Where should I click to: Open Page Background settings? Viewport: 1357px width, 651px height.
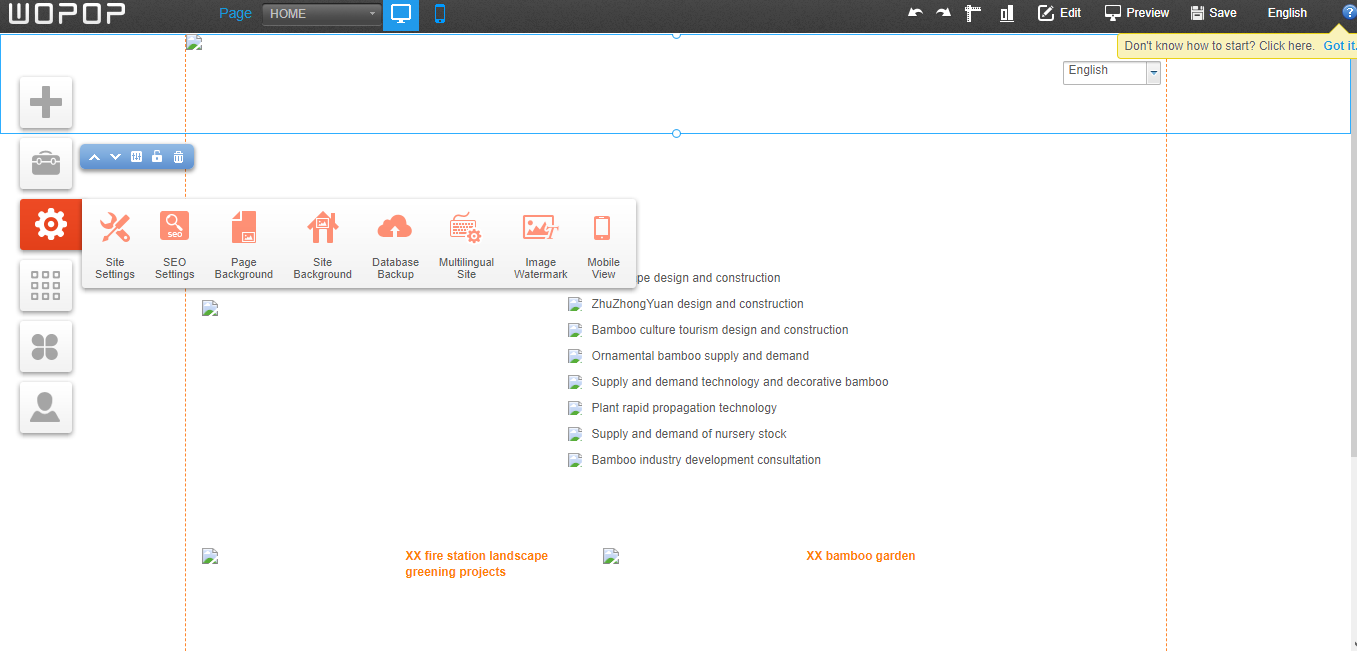(244, 245)
